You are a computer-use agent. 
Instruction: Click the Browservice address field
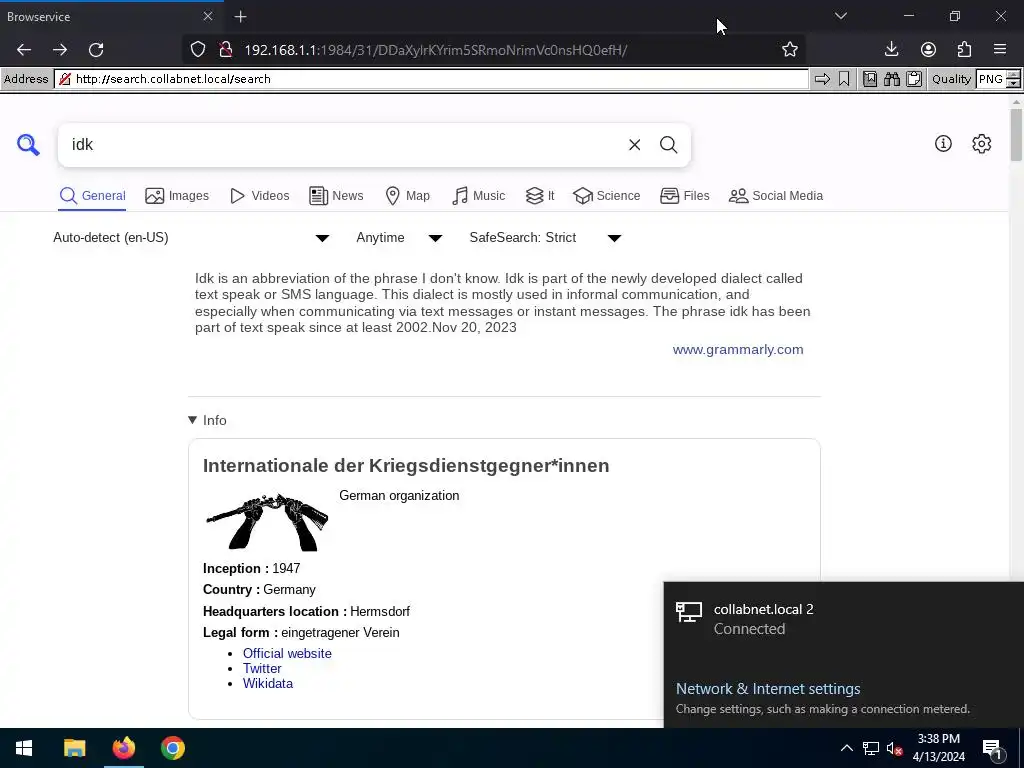(431, 79)
